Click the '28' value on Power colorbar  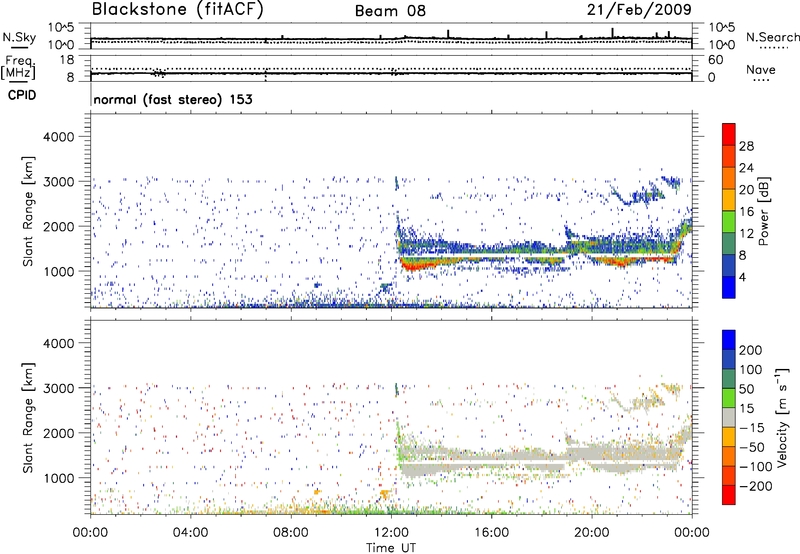(x=746, y=146)
